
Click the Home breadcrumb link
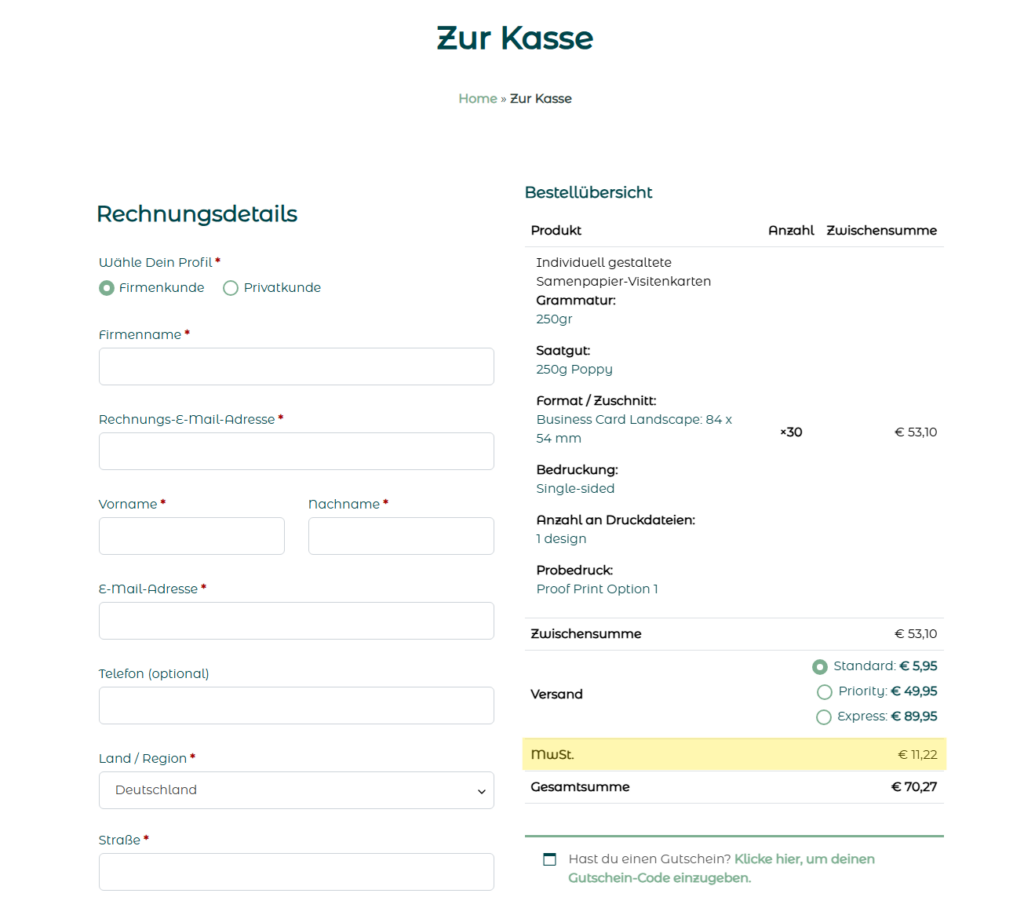click(x=477, y=99)
